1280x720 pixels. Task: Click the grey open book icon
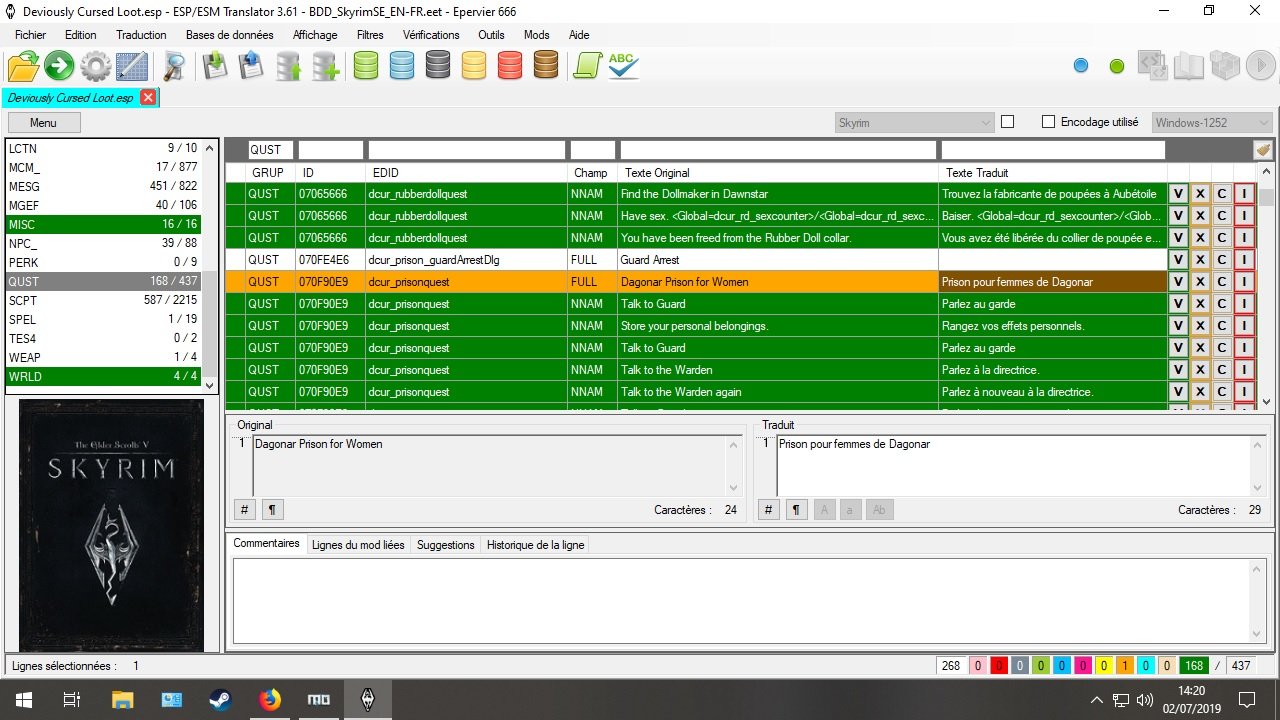pyautogui.click(x=1189, y=67)
